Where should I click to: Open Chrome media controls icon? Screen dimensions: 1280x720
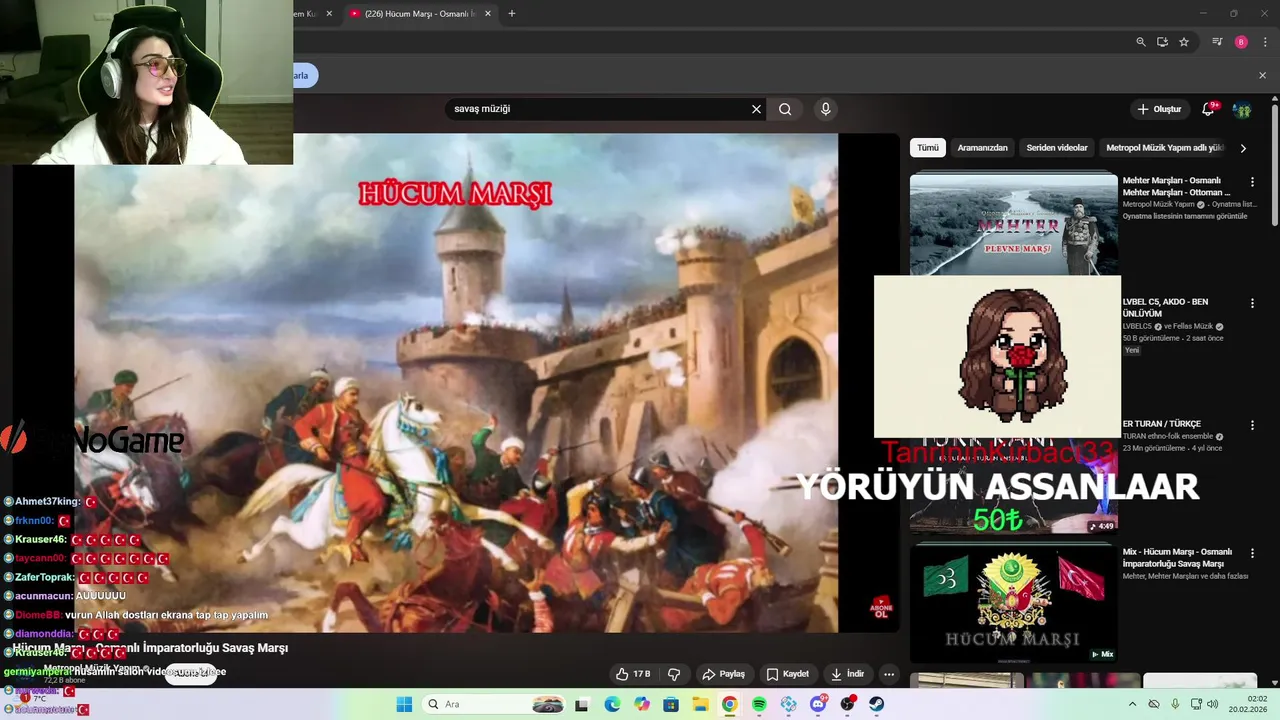(x=1217, y=42)
